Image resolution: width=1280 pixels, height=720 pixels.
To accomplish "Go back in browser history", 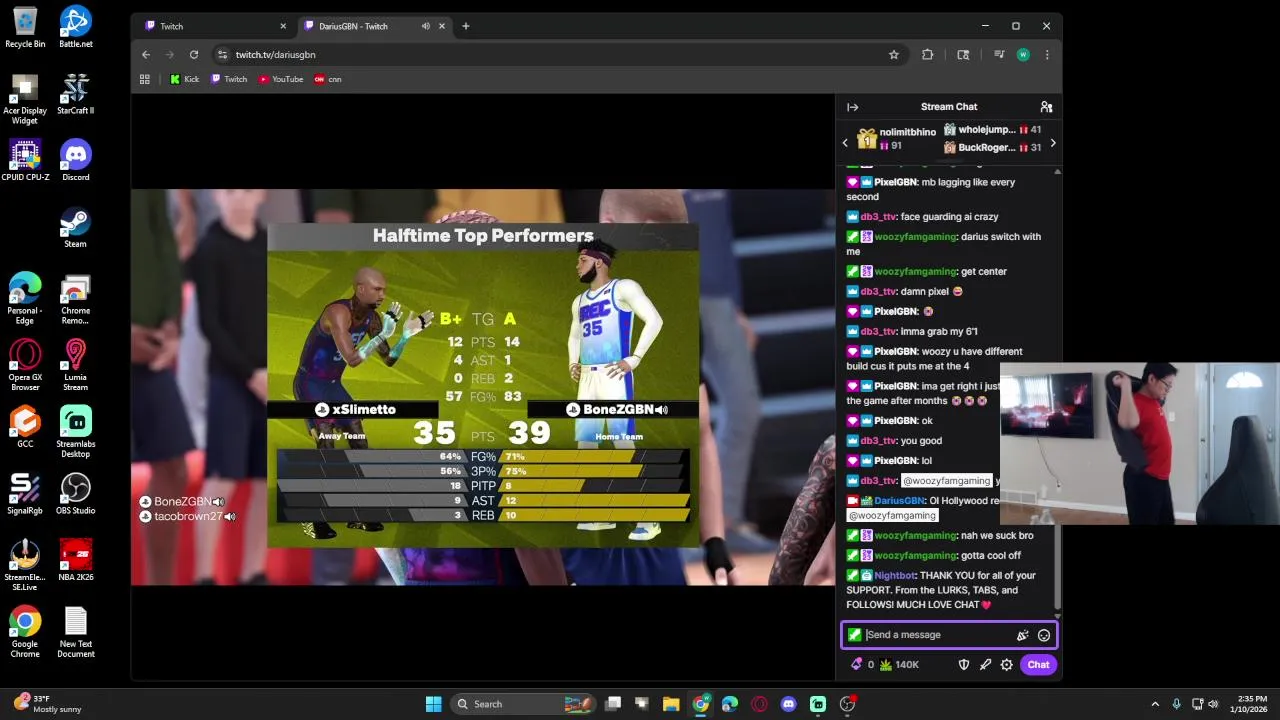I will [x=146, y=55].
